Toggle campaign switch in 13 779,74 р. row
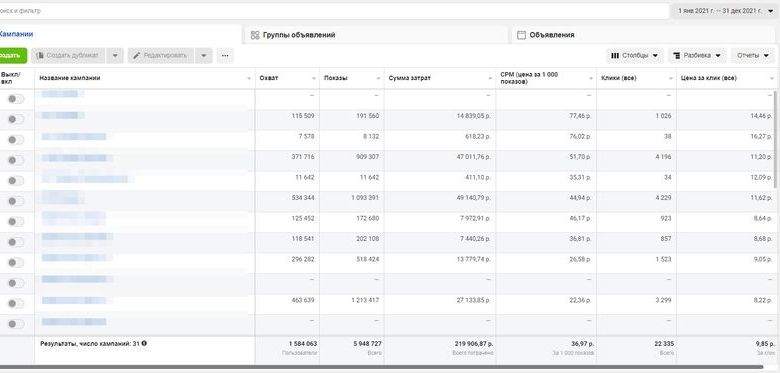Viewport: 780px width, 373px height. (15, 263)
